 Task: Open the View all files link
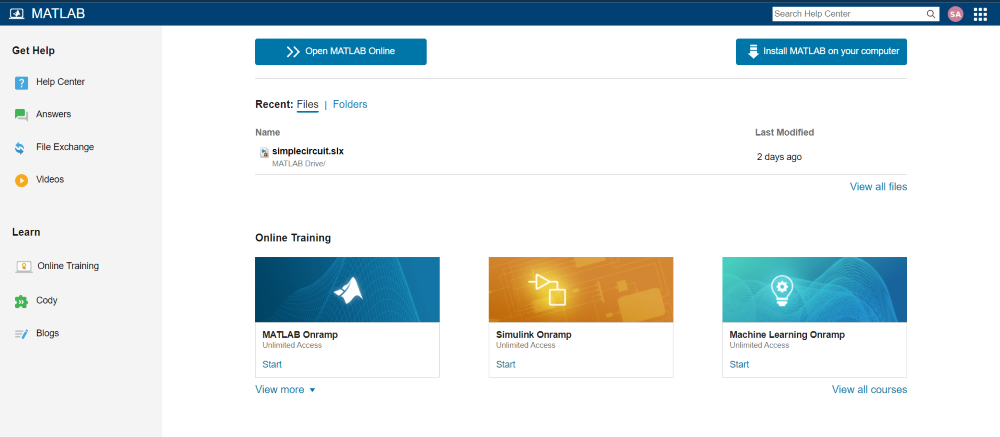point(878,187)
